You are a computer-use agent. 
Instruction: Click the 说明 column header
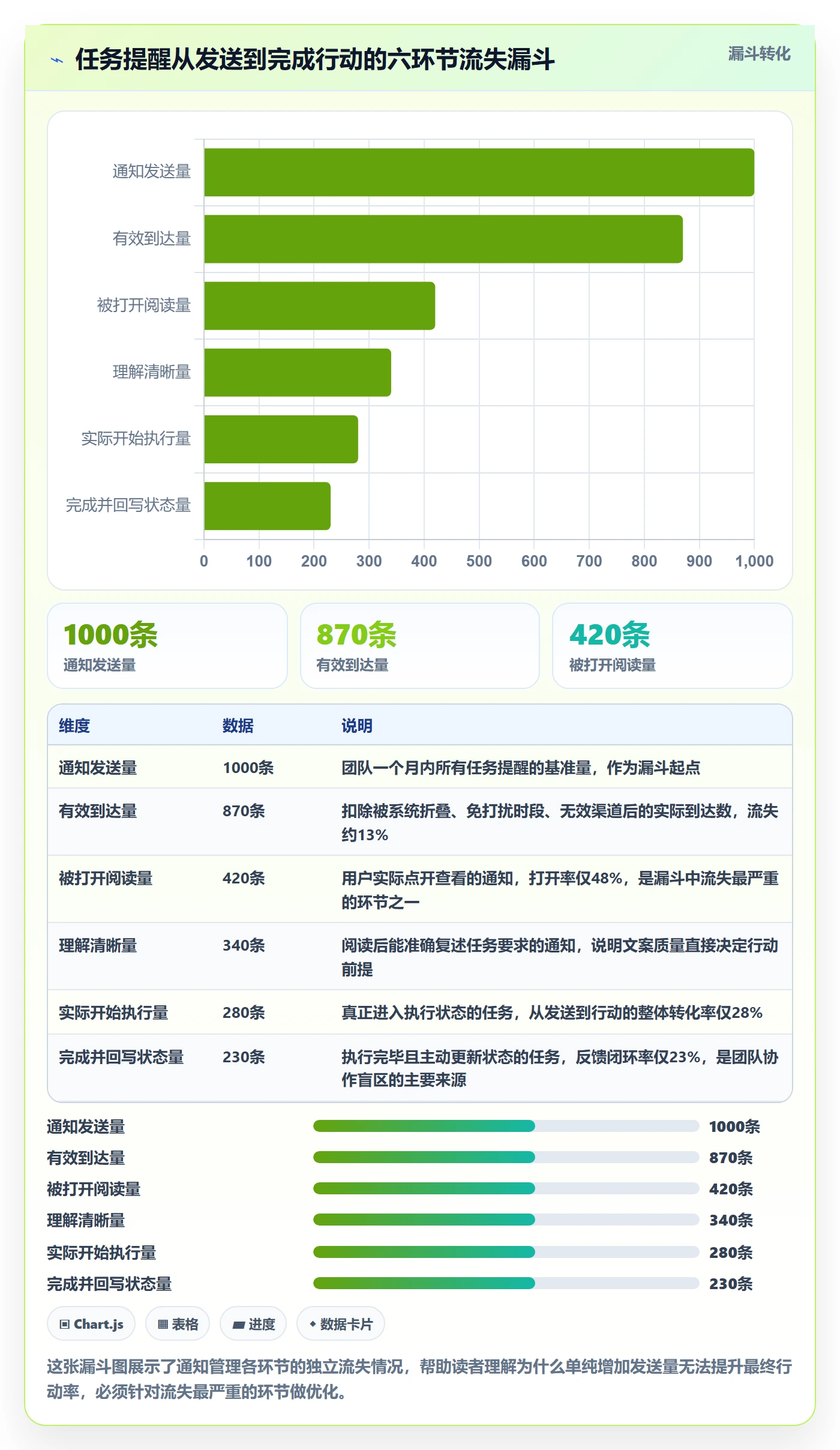click(357, 726)
